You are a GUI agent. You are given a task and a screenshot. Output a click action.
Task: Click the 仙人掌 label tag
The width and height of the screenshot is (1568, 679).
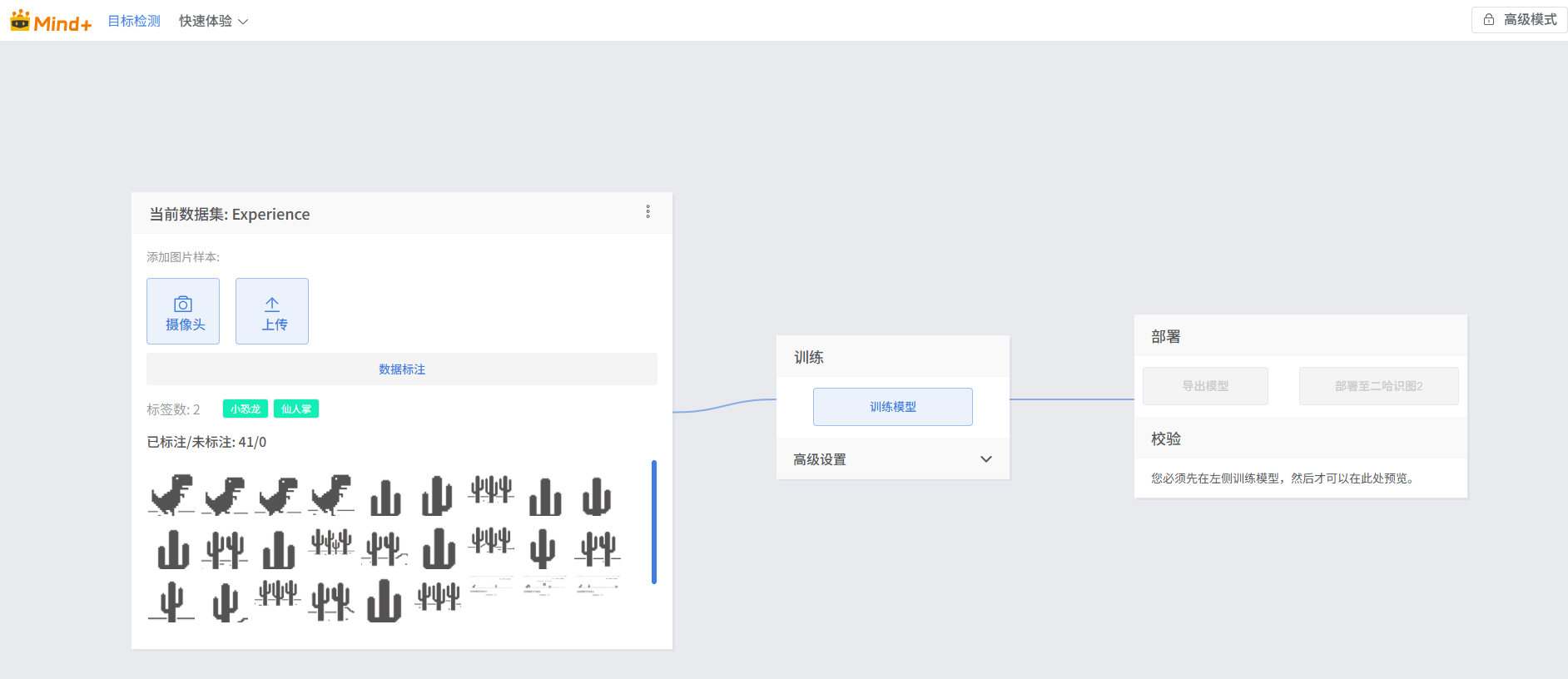tap(296, 409)
